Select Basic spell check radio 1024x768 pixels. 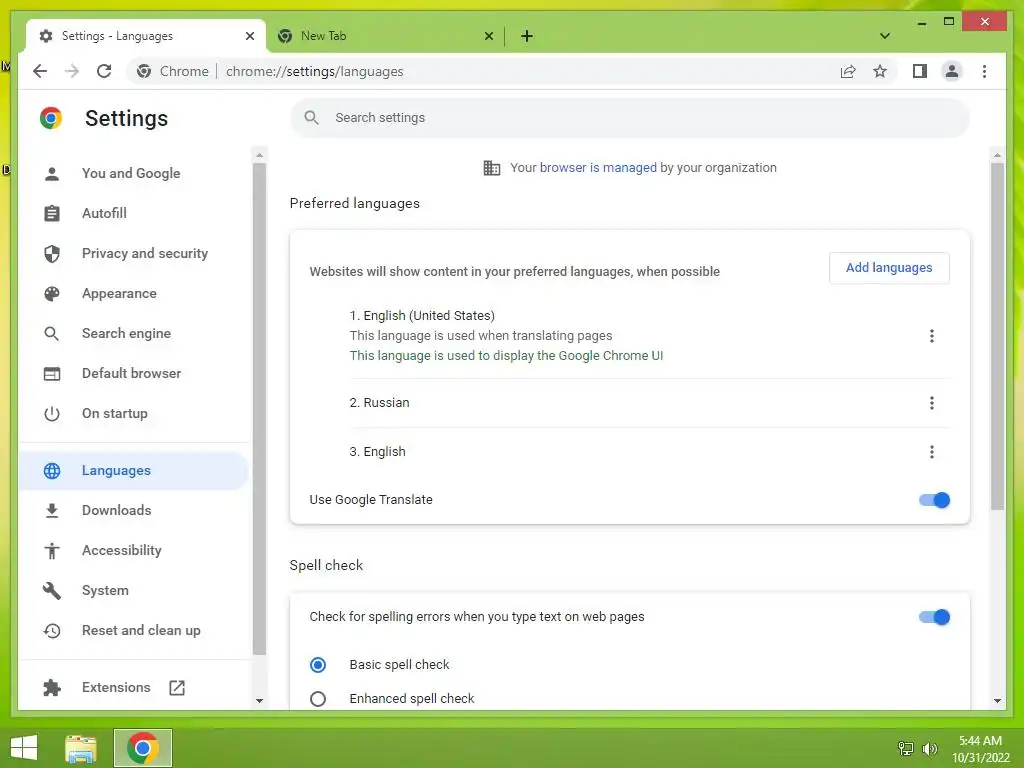(x=318, y=665)
